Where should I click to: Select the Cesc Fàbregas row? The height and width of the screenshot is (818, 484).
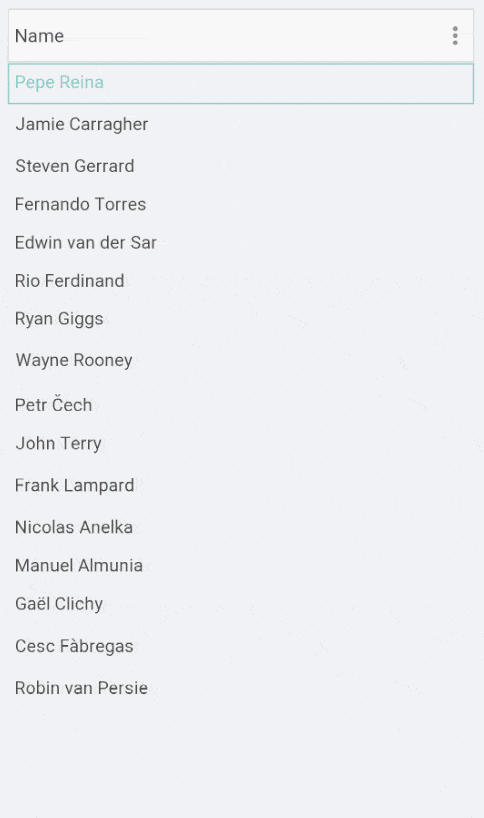[241, 646]
